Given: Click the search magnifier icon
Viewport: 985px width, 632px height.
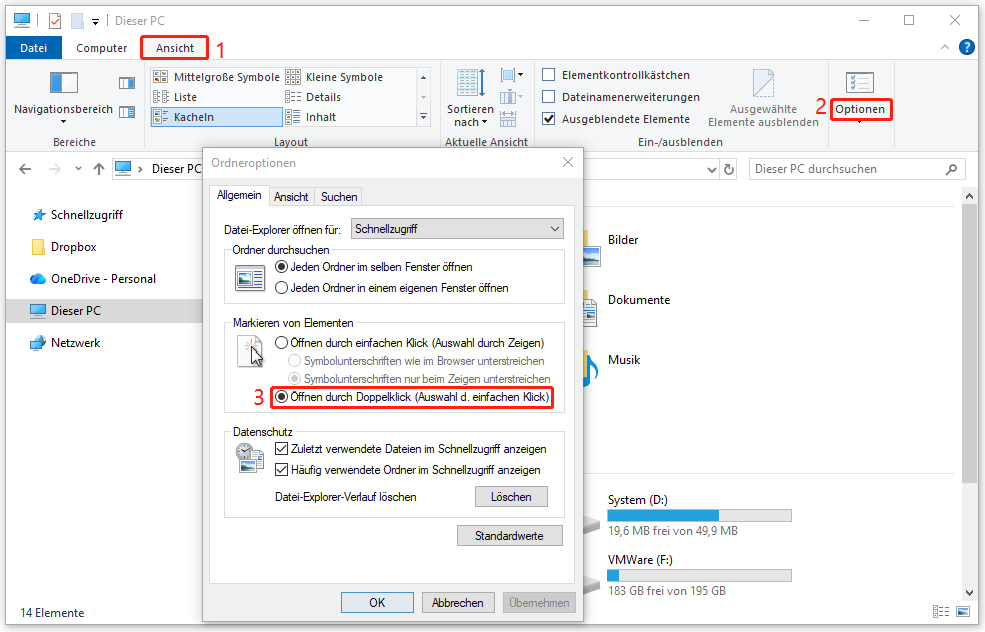Looking at the screenshot, I should [x=951, y=169].
